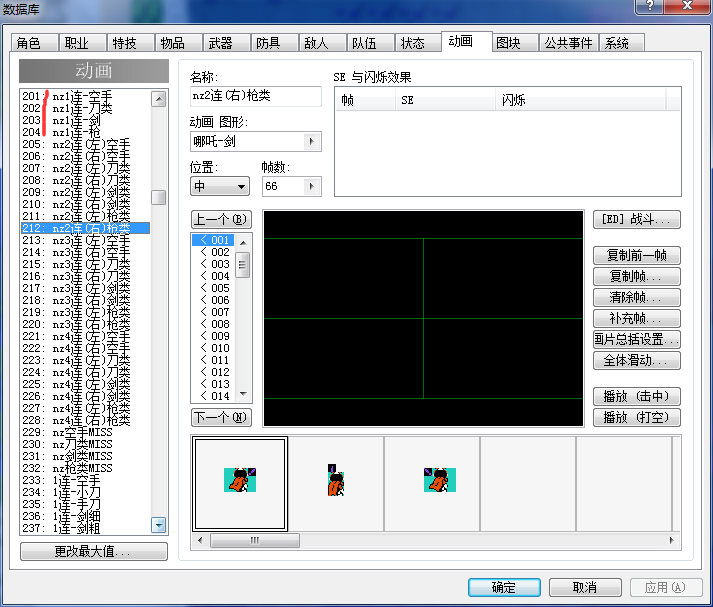Image resolution: width=713 pixels, height=607 pixels.
Task: Open the 动画图形 graphic selector arrow
Action: pyautogui.click(x=311, y=141)
